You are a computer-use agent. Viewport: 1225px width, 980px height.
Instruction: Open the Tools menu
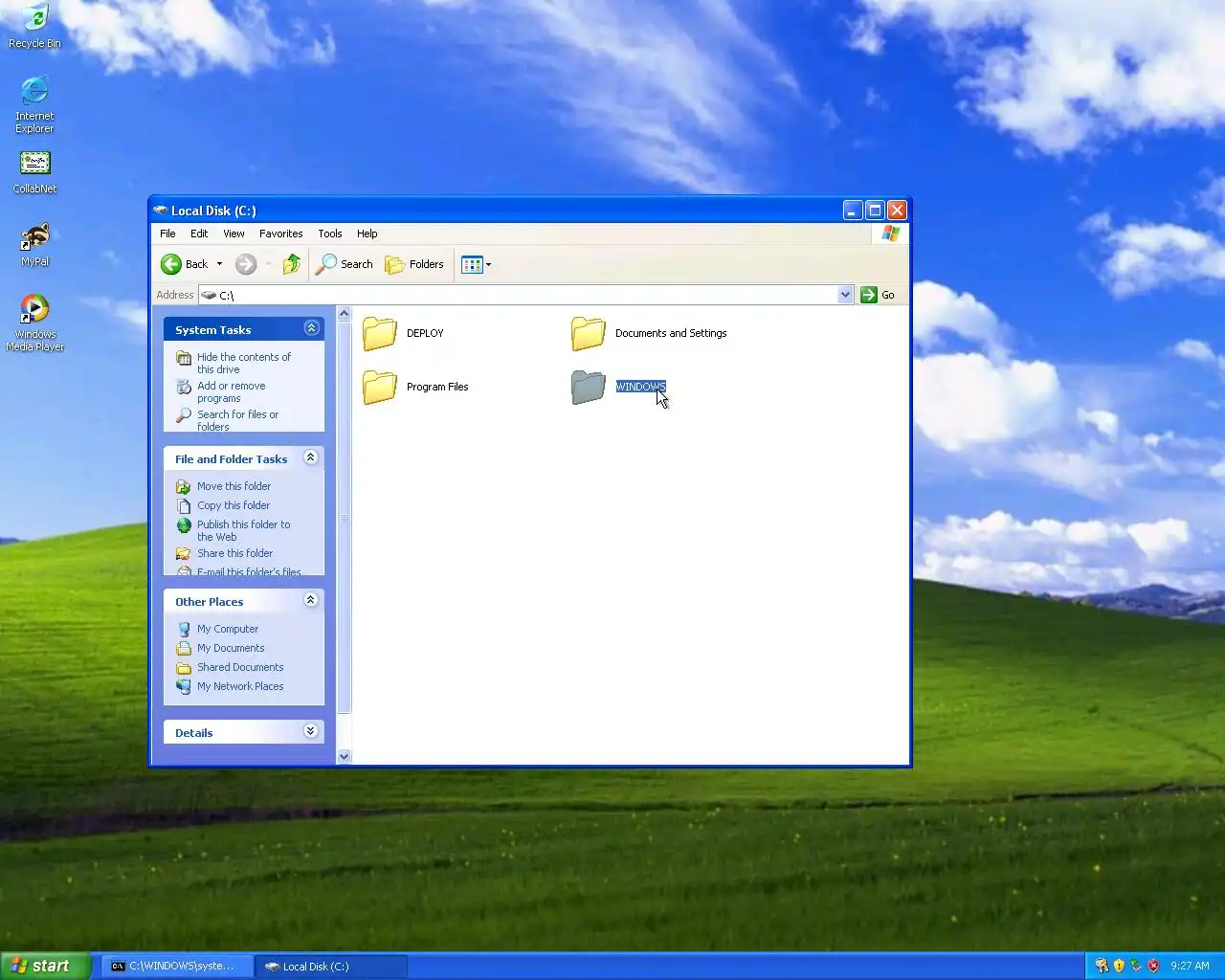tap(330, 234)
